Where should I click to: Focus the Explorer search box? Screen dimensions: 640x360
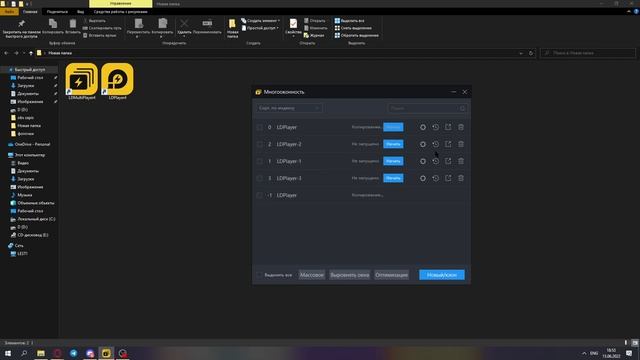588,53
